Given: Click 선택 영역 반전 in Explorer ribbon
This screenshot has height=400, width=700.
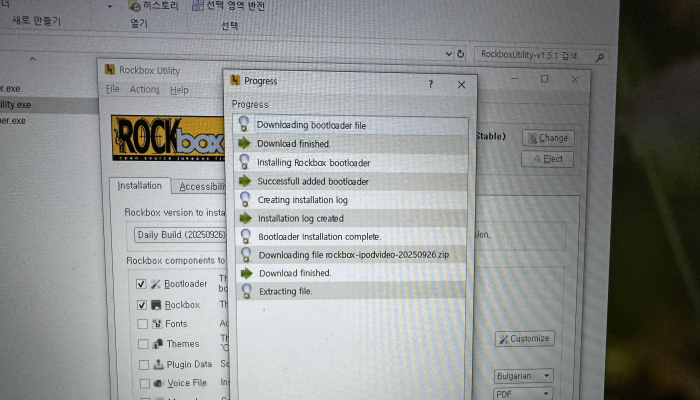Looking at the screenshot, I should tap(229, 6).
